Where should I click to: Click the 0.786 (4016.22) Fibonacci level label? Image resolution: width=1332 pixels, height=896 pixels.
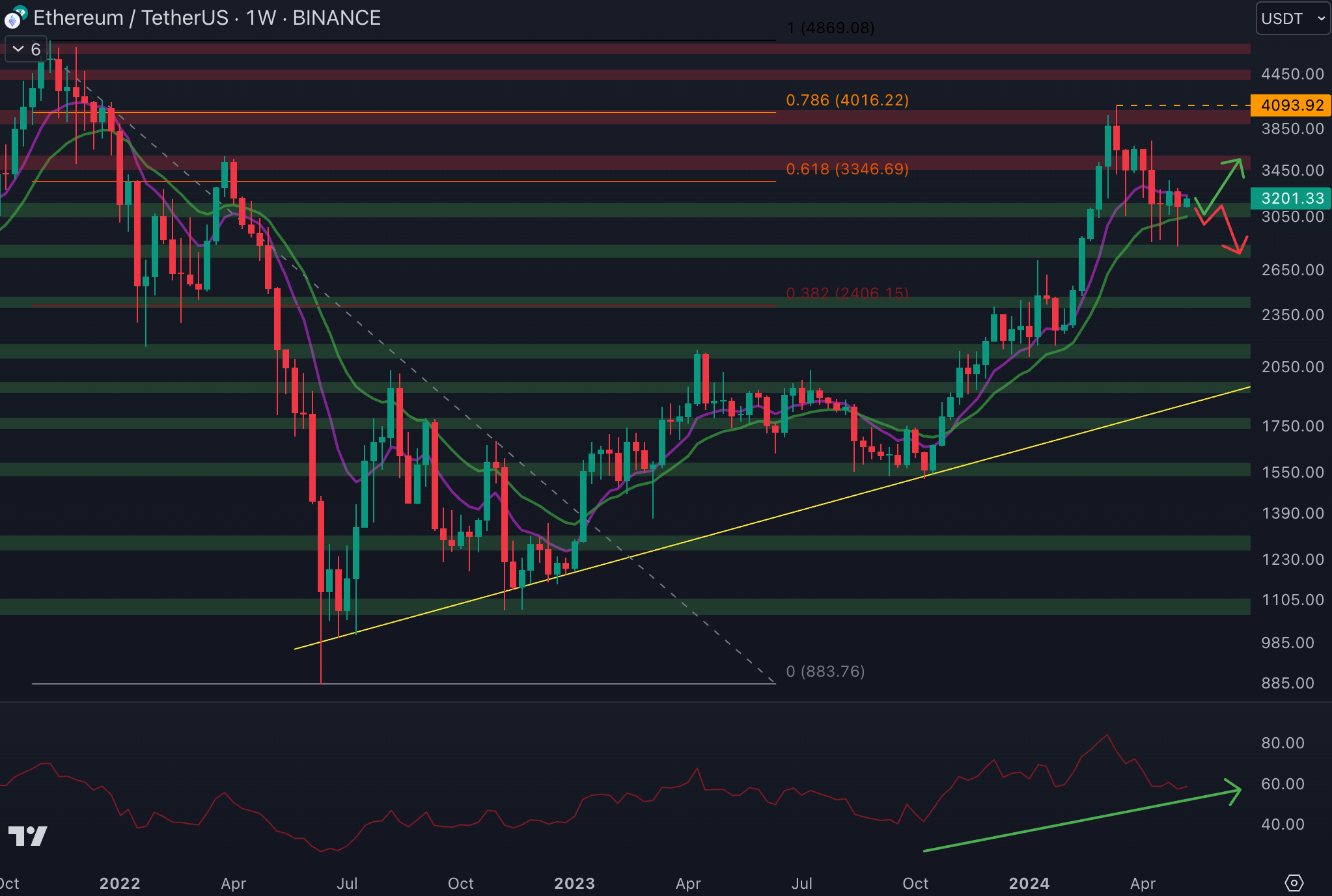click(x=847, y=100)
